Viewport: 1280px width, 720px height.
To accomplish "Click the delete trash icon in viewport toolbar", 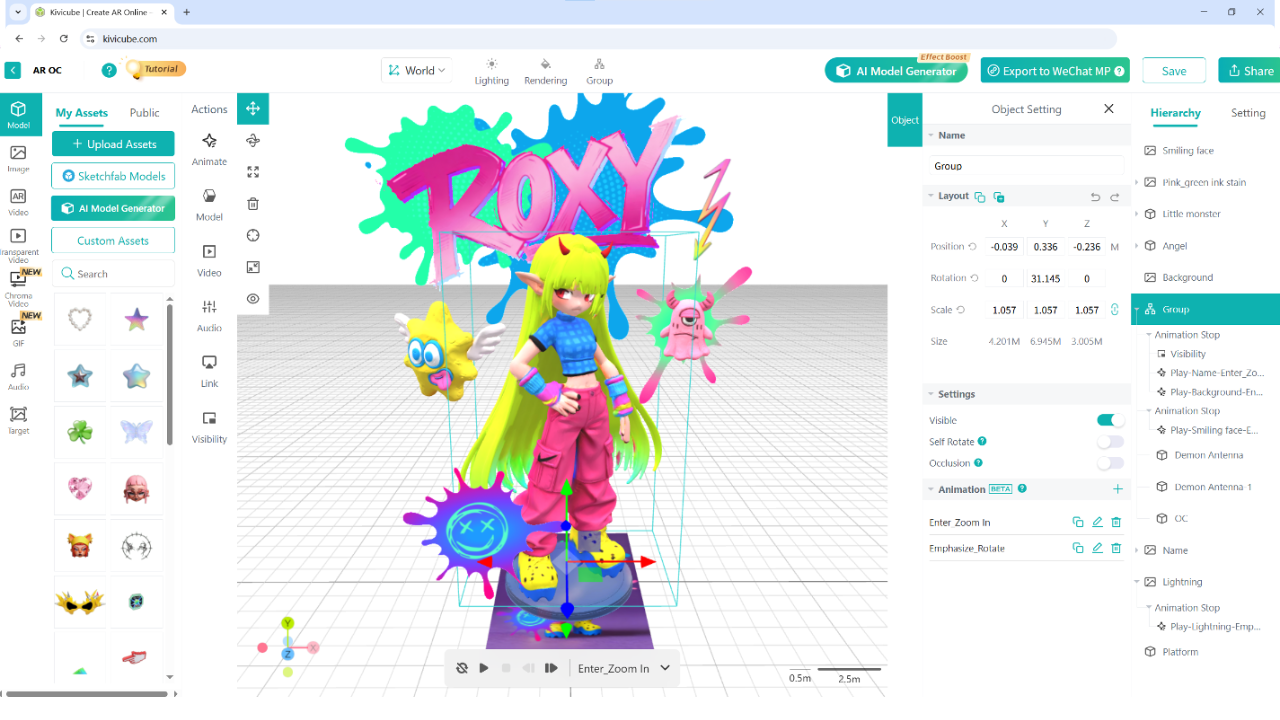I will (253, 204).
